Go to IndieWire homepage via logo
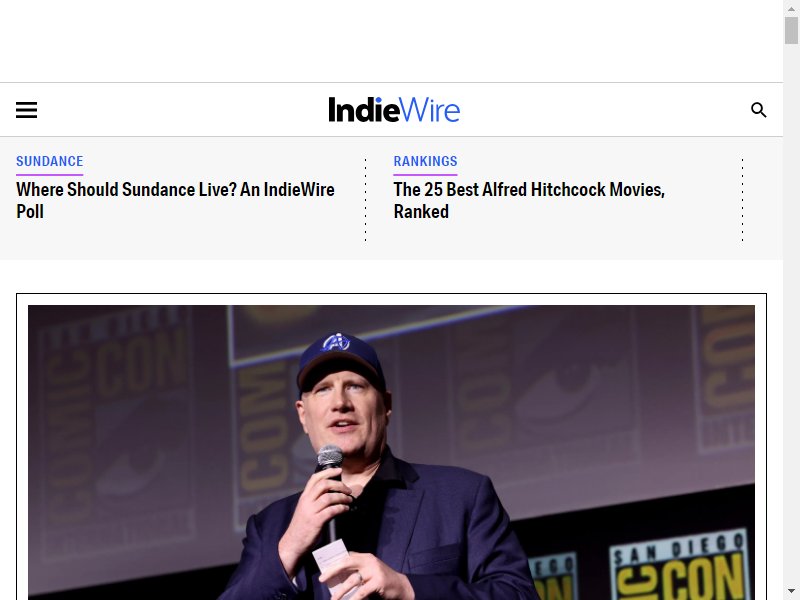800x600 pixels. point(394,110)
